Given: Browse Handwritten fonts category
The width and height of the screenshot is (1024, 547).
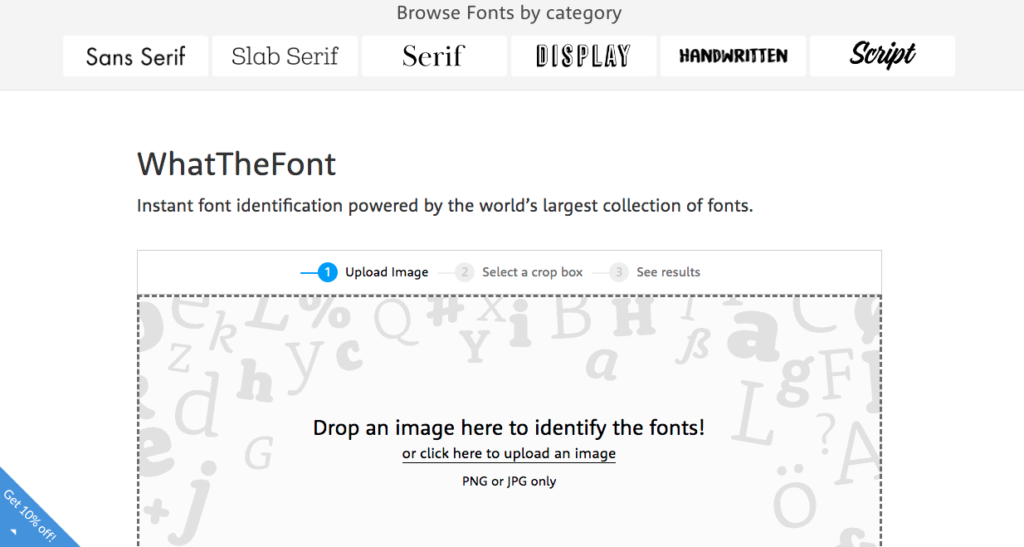Looking at the screenshot, I should point(733,56).
